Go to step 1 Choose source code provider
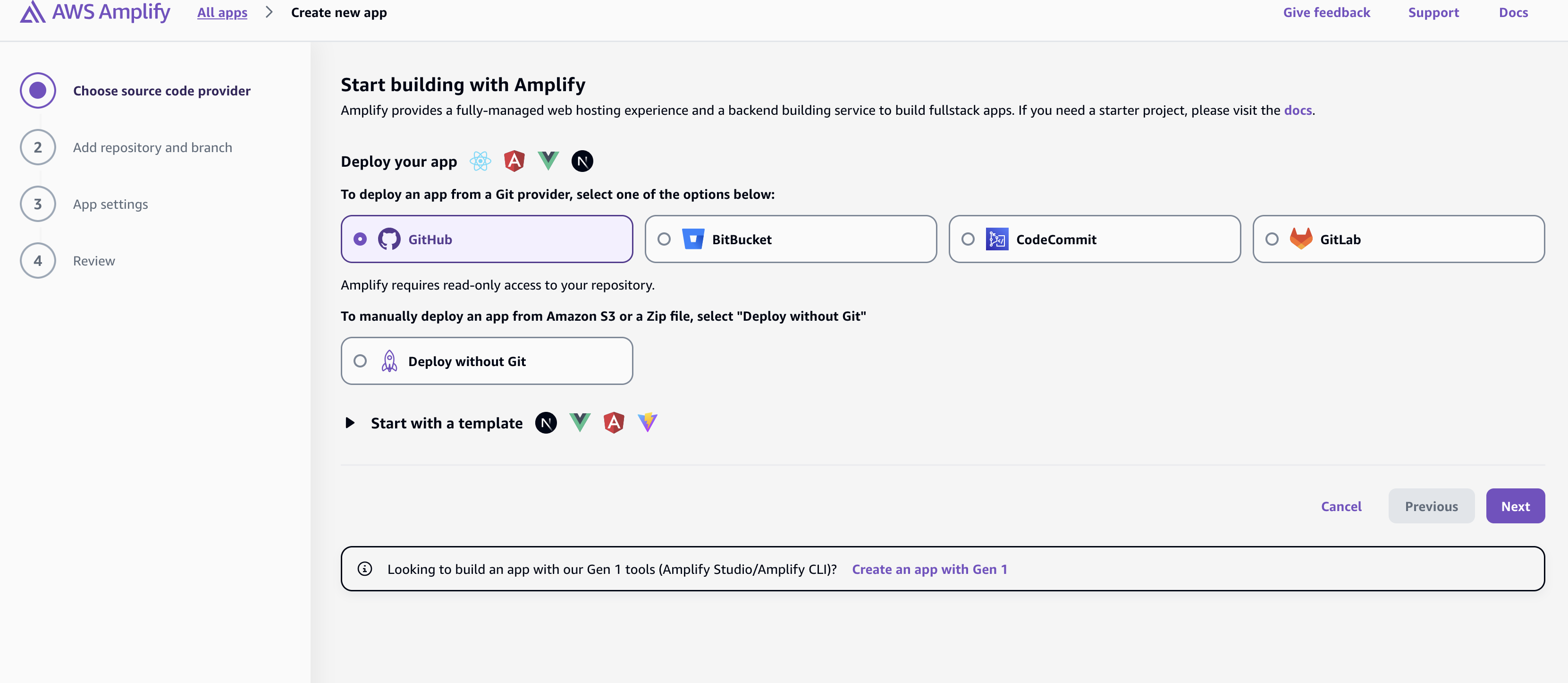Image resolution: width=1568 pixels, height=683 pixels. tap(135, 91)
